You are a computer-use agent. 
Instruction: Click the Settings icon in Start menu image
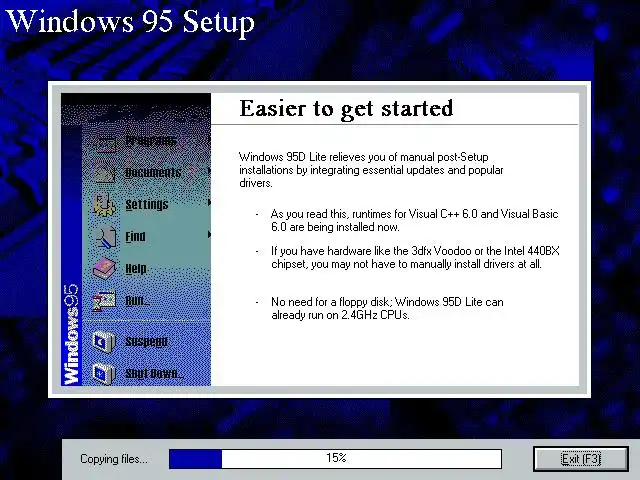(x=104, y=204)
